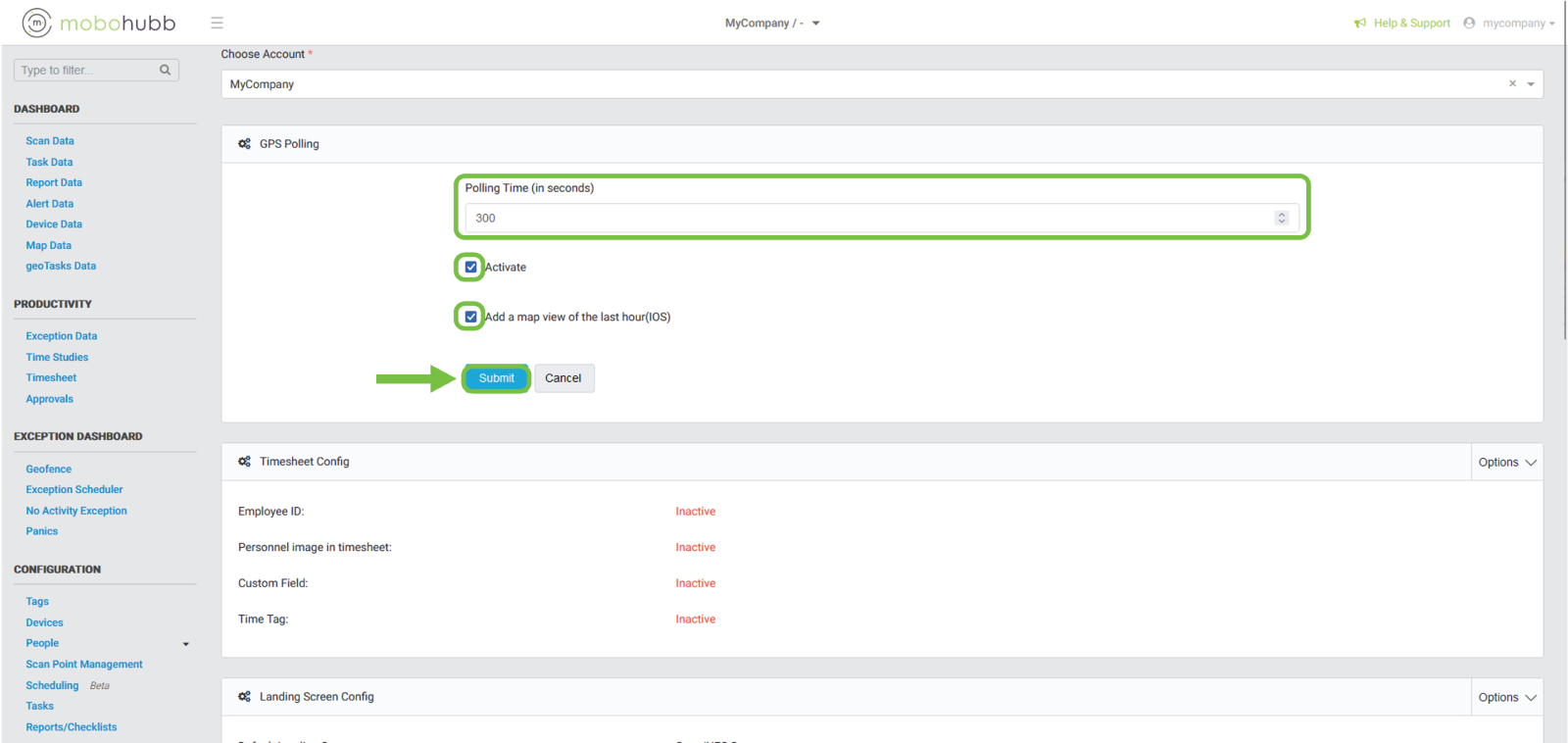Click the Landing Screen Config gears icon
The width and height of the screenshot is (1568, 743).
click(244, 697)
